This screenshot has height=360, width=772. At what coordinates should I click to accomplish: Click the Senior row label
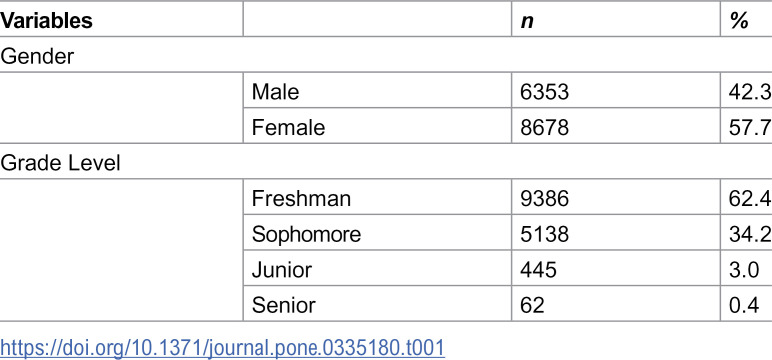[284, 305]
